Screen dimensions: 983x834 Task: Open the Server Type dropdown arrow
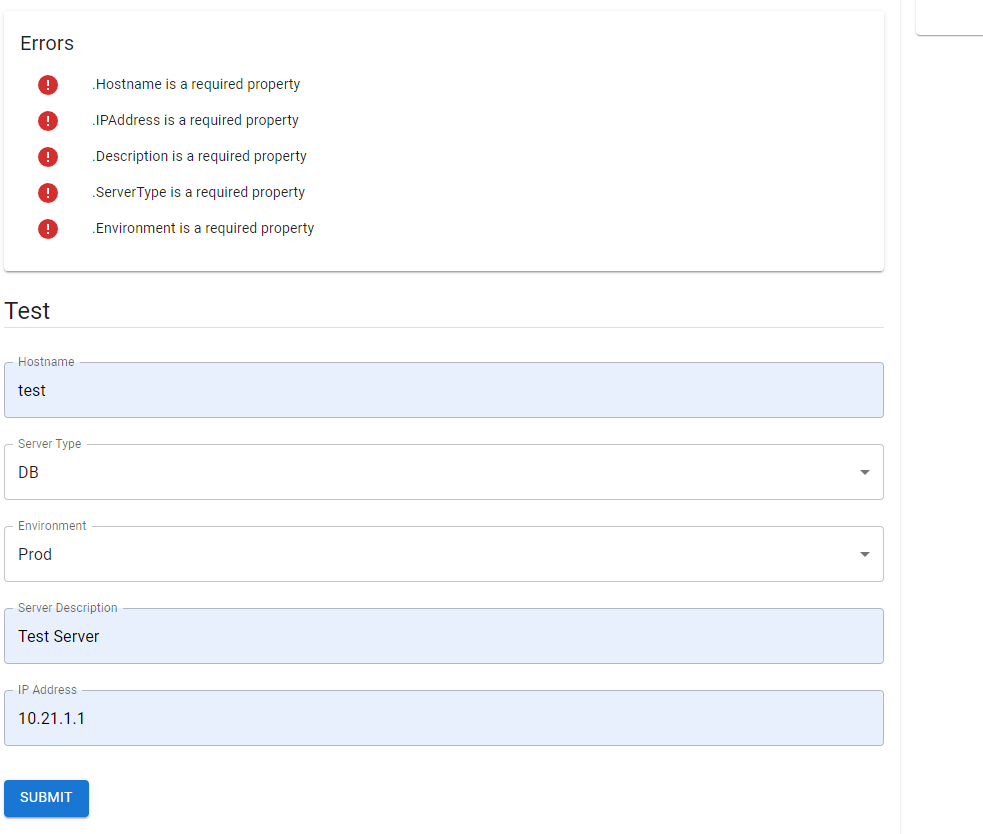coord(864,471)
